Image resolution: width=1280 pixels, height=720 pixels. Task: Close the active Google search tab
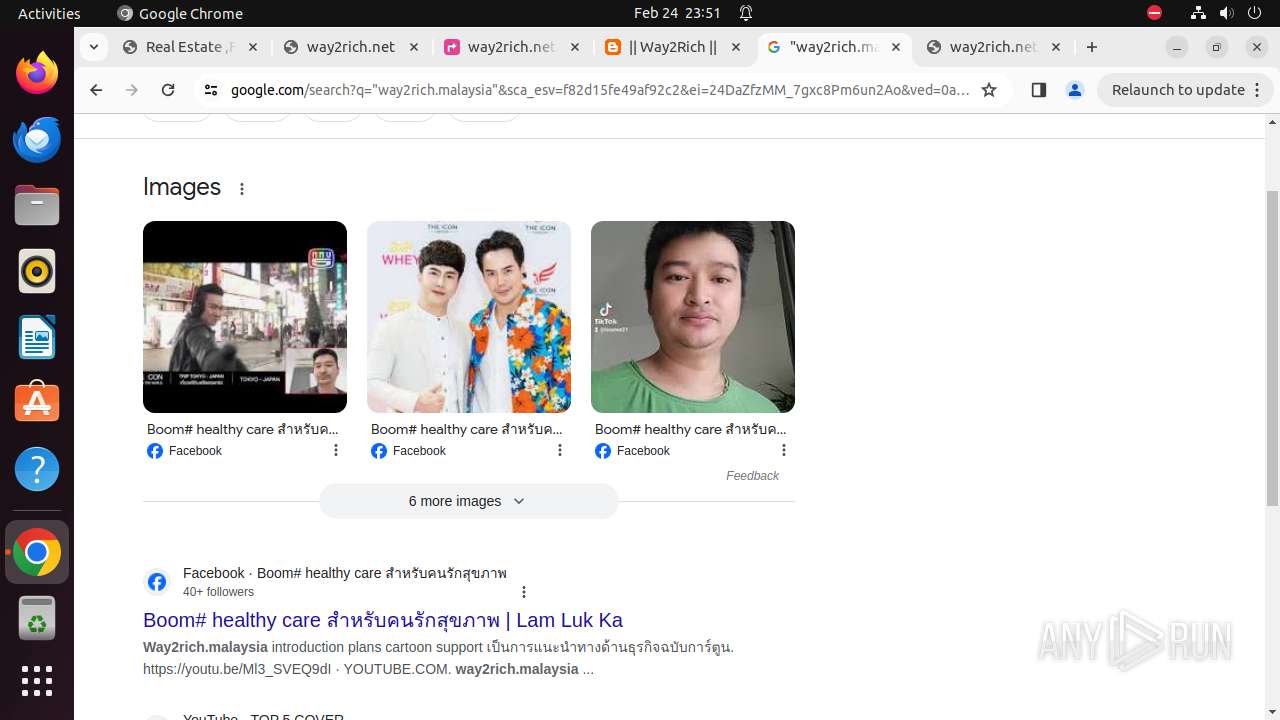(x=896, y=47)
